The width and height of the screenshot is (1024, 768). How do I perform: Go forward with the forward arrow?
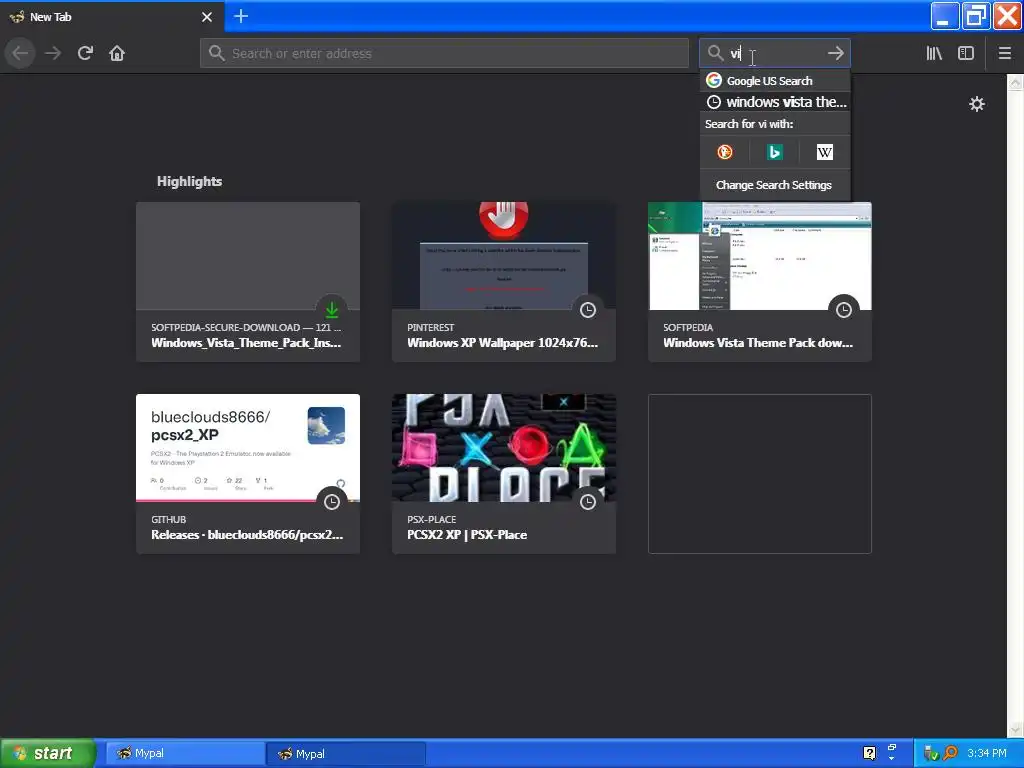(x=53, y=53)
